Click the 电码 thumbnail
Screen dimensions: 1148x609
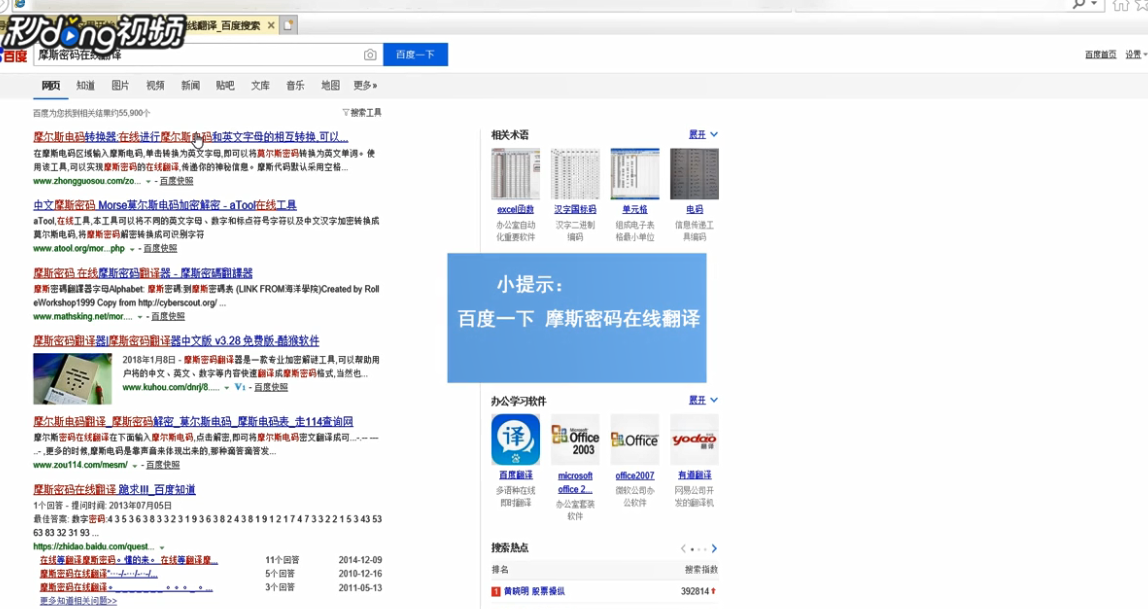[694, 173]
